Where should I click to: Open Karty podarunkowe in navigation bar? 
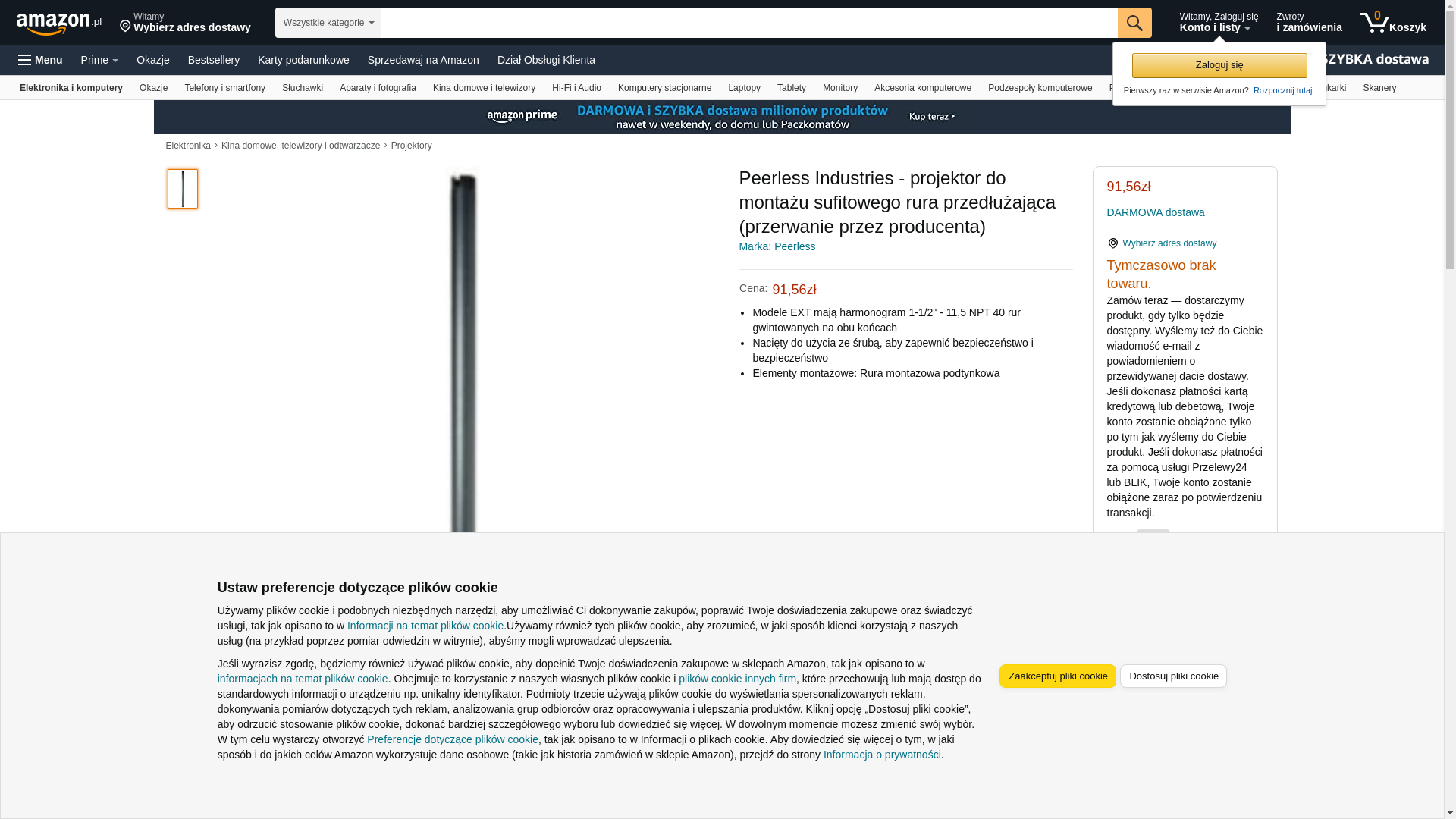(x=303, y=60)
